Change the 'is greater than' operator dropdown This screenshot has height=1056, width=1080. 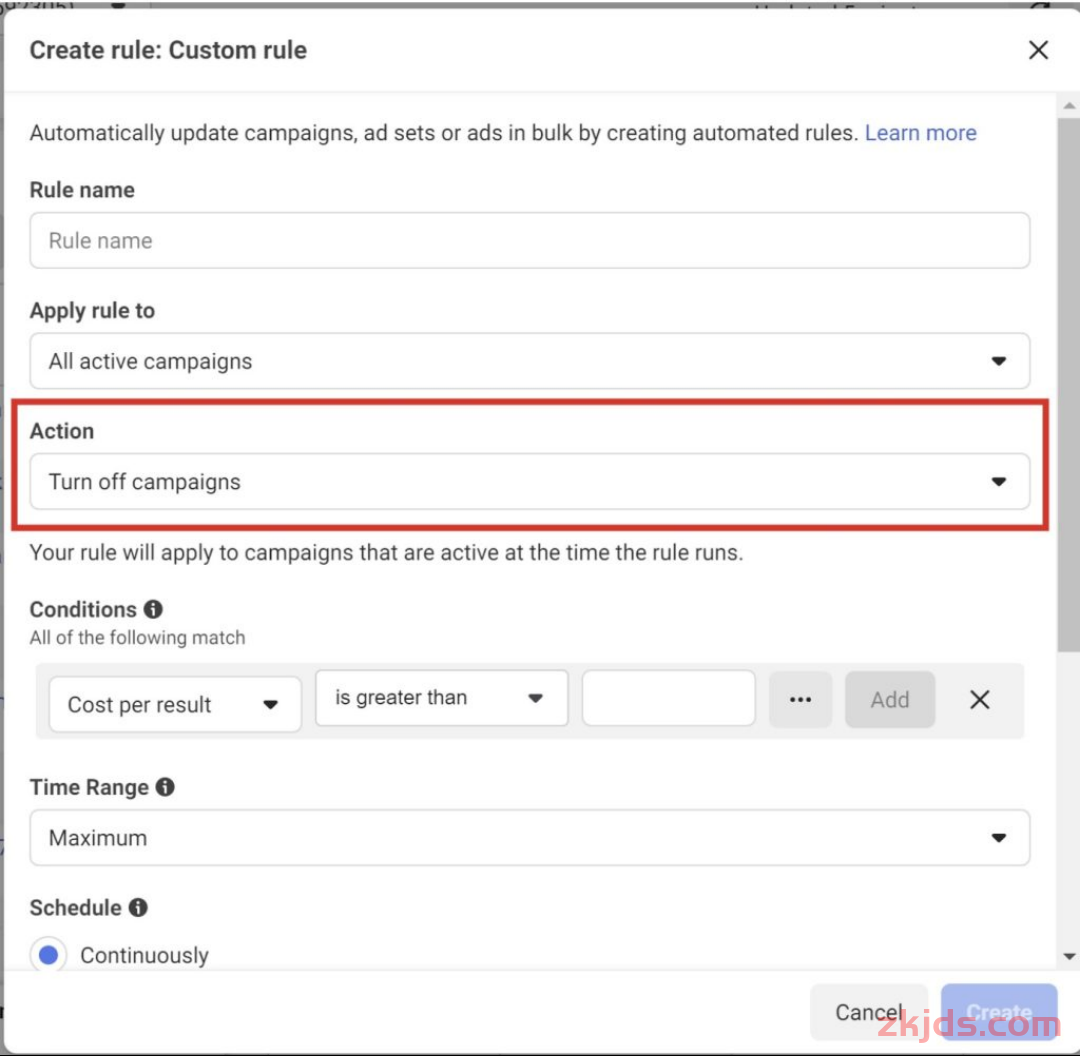(x=441, y=698)
